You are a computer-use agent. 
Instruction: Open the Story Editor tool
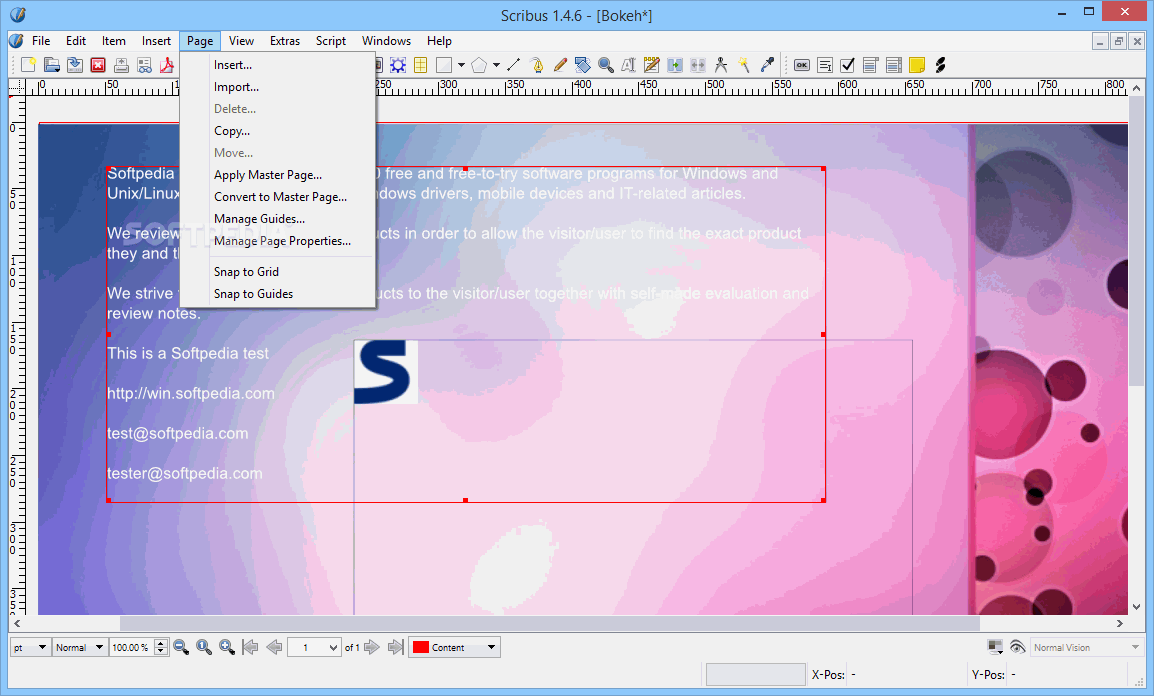[651, 65]
